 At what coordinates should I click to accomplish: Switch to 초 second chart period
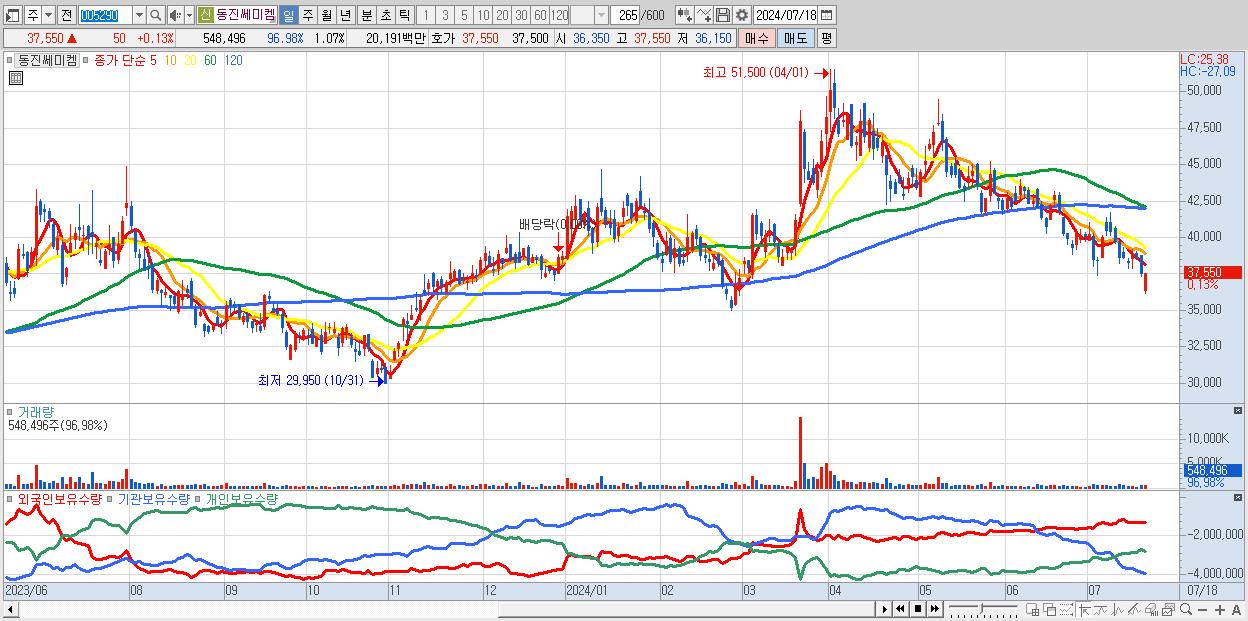385,15
